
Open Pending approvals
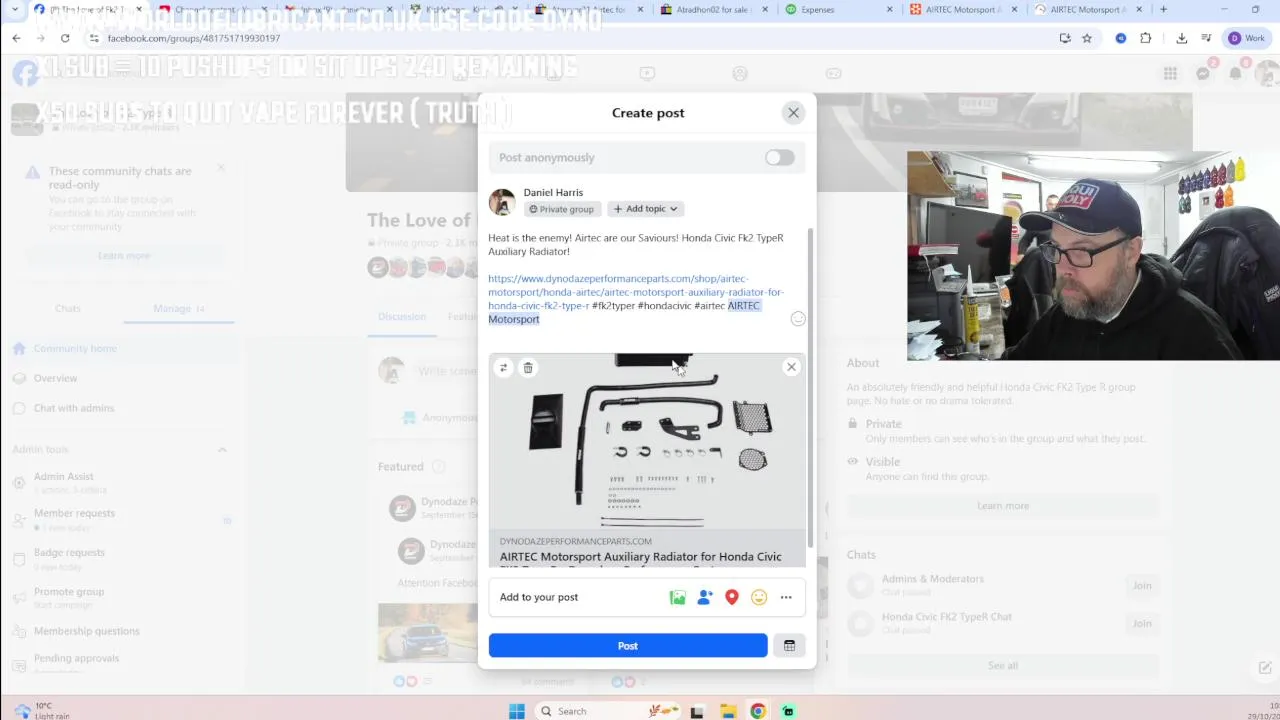coord(76,658)
